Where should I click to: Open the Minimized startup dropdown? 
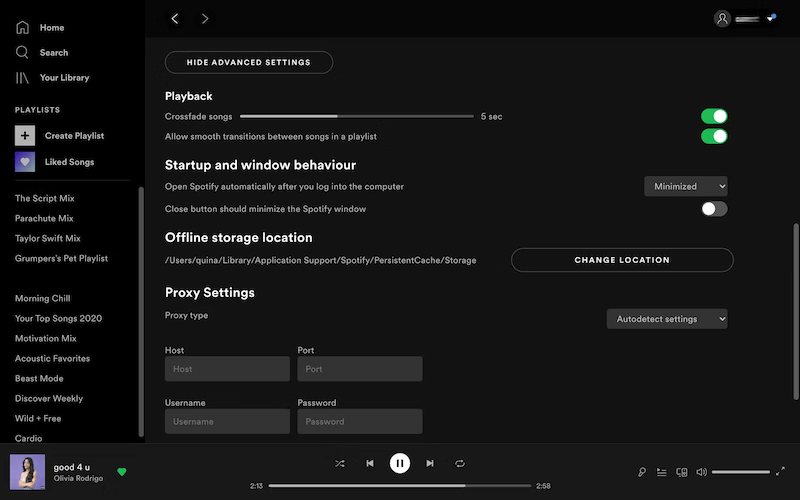pos(685,186)
